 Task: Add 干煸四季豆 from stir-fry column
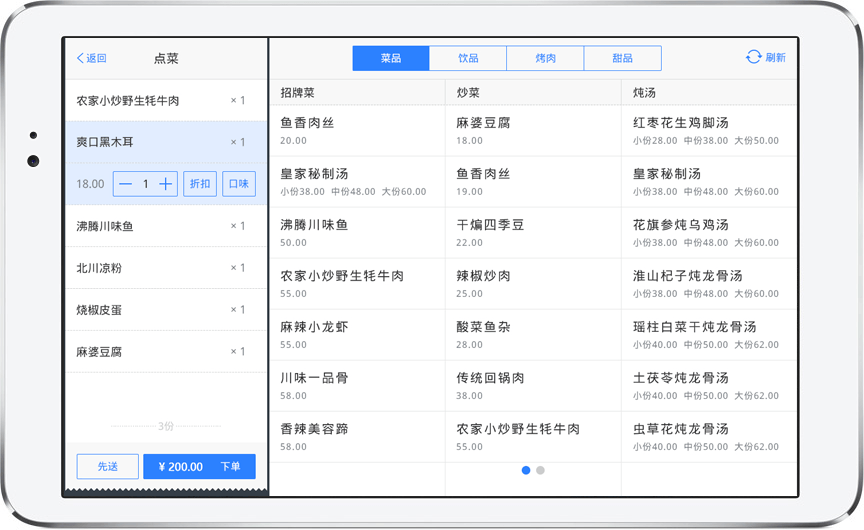tap(532, 233)
